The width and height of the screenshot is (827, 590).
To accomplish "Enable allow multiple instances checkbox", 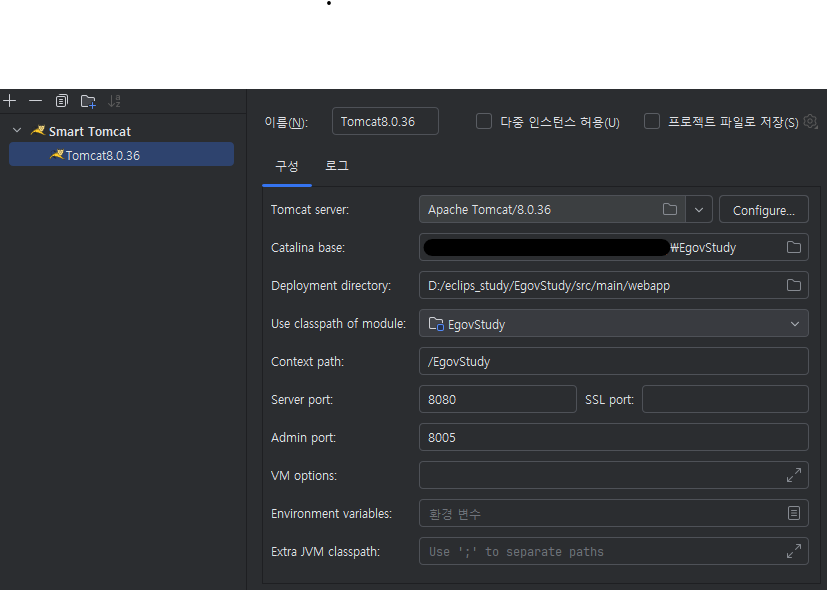I will pyautogui.click(x=484, y=121).
